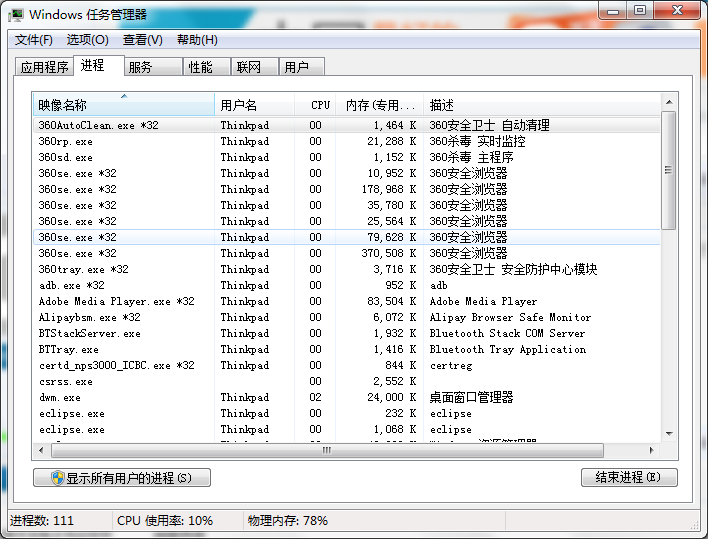Switch to the 应用程序 tab

pyautogui.click(x=44, y=67)
